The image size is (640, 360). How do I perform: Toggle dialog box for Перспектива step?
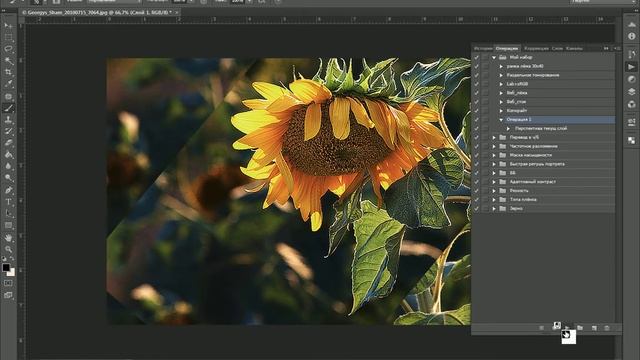pos(485,129)
